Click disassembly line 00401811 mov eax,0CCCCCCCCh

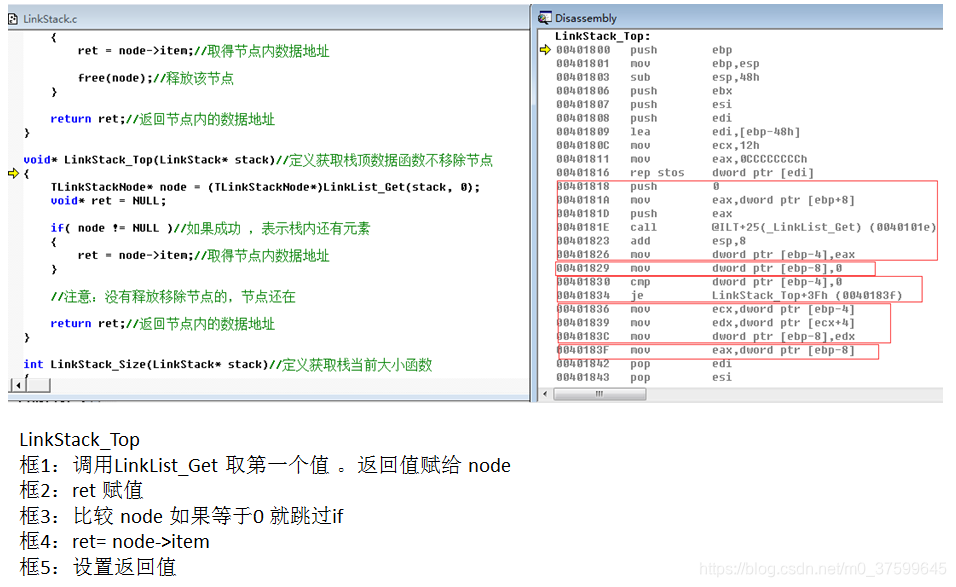682,159
